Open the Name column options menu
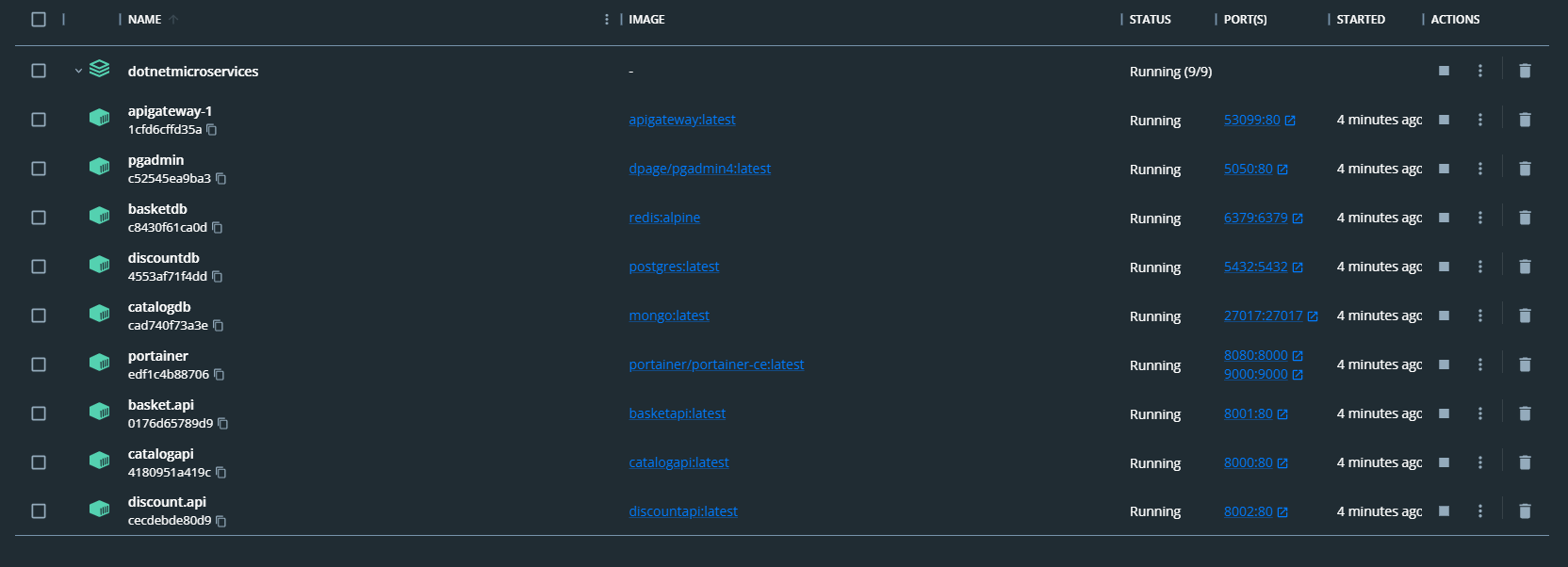 [x=607, y=19]
